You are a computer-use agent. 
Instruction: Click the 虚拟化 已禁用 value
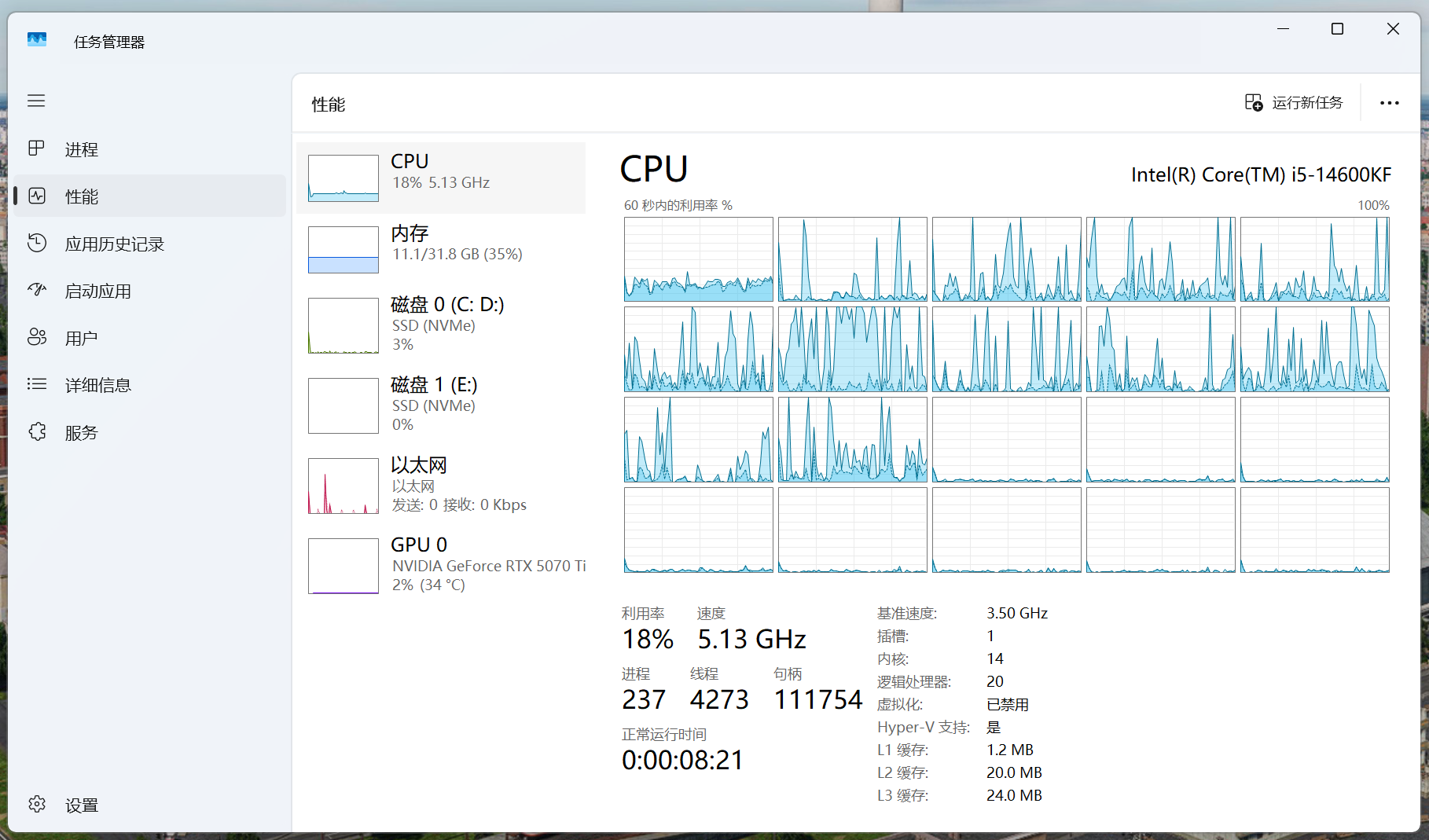1008,704
